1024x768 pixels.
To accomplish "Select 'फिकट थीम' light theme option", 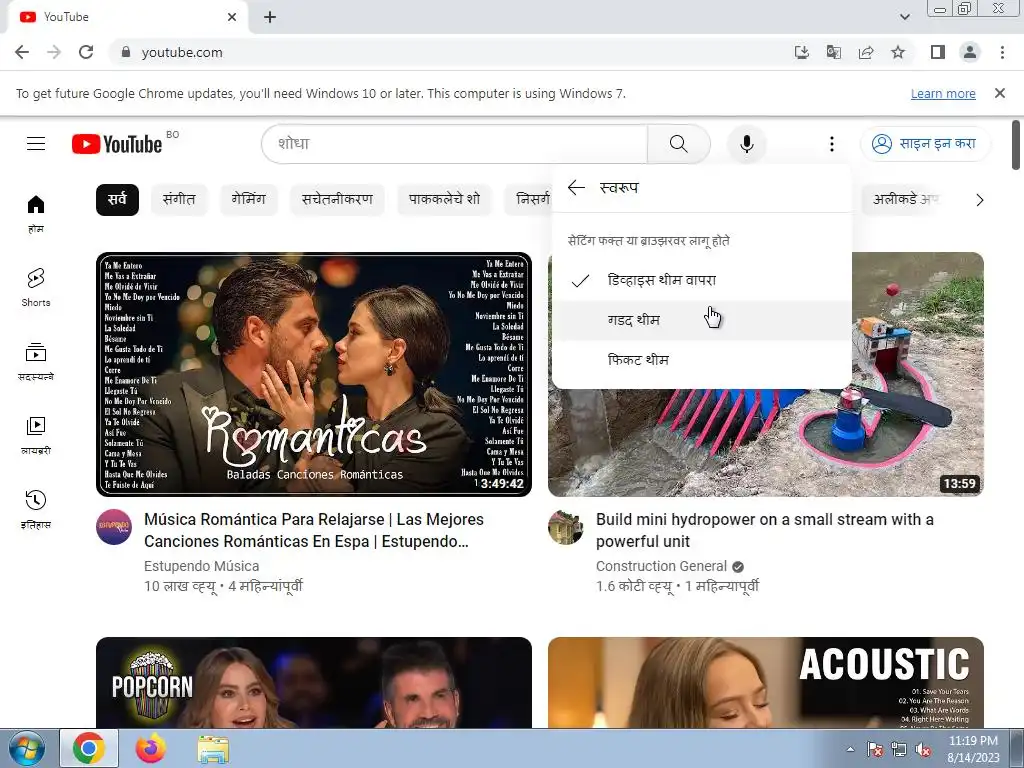I will [702, 360].
